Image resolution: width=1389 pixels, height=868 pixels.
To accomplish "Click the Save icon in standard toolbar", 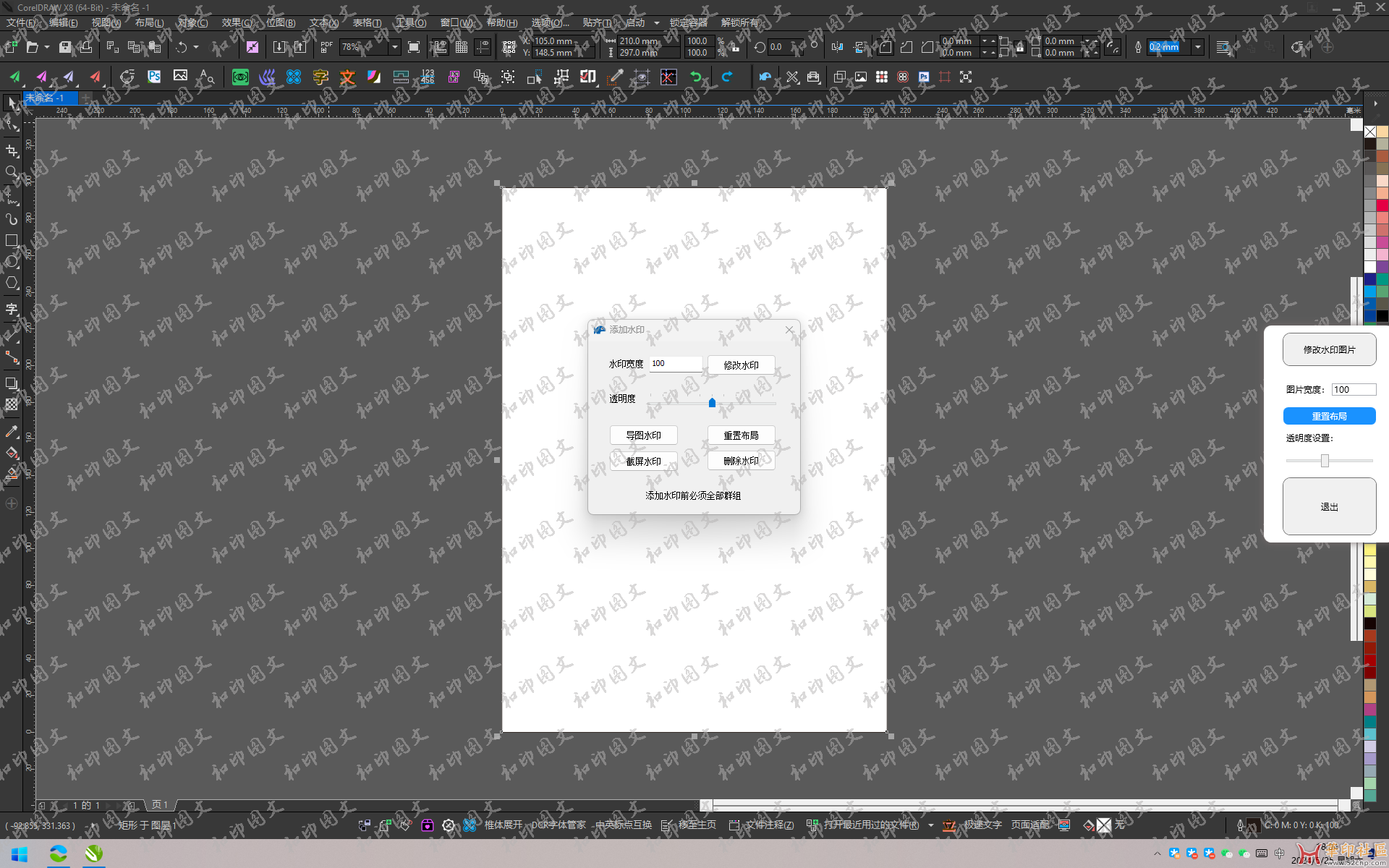I will coord(65,47).
